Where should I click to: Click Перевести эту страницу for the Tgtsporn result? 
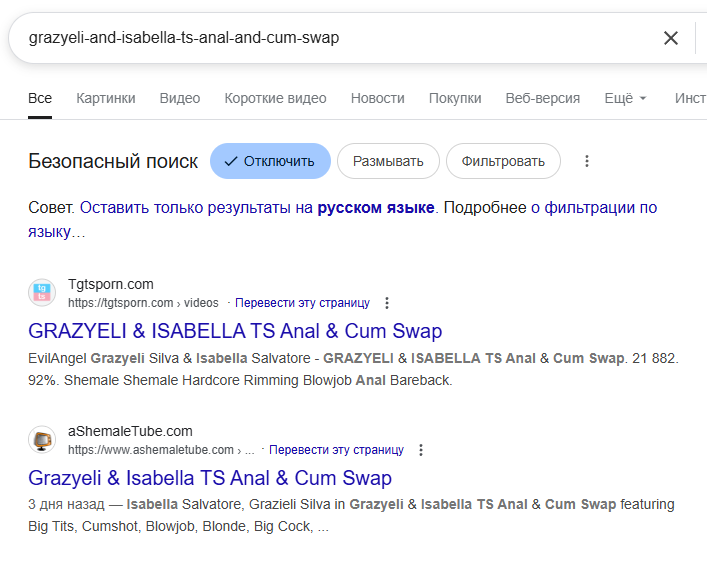tap(302, 303)
